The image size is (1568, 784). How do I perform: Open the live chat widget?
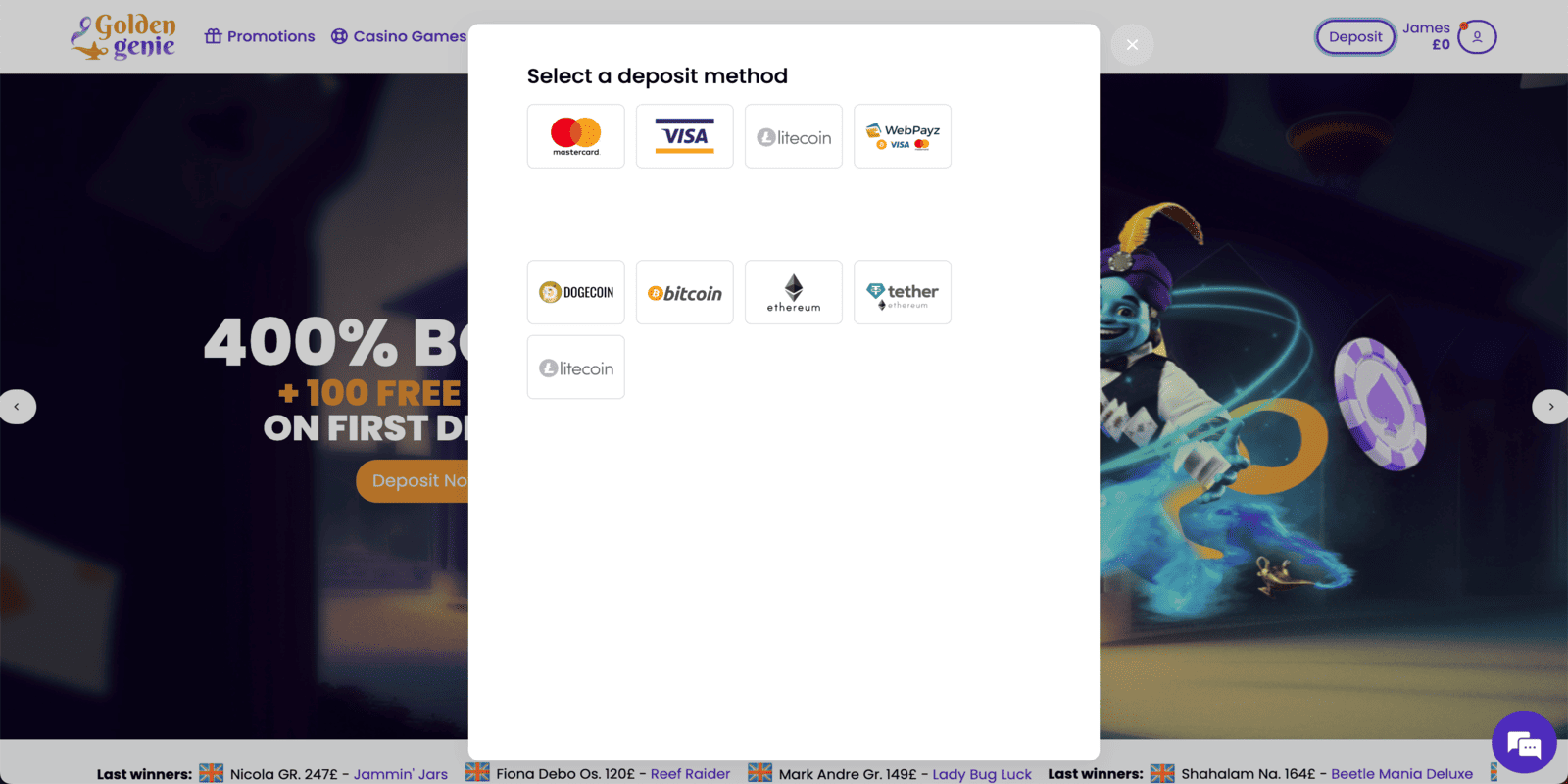1523,744
